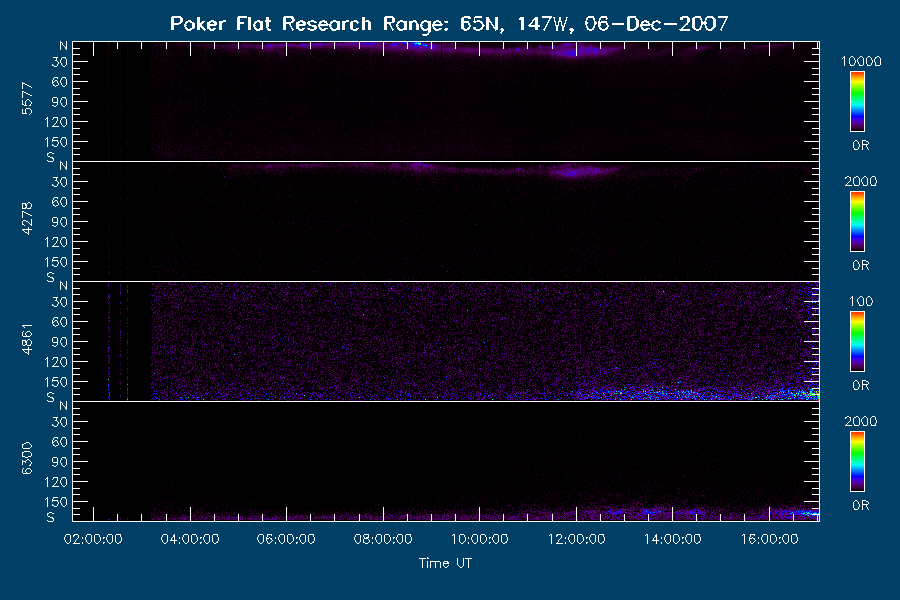Click the 5577 color scale bar
This screenshot has height=600, width=900.
point(858,102)
